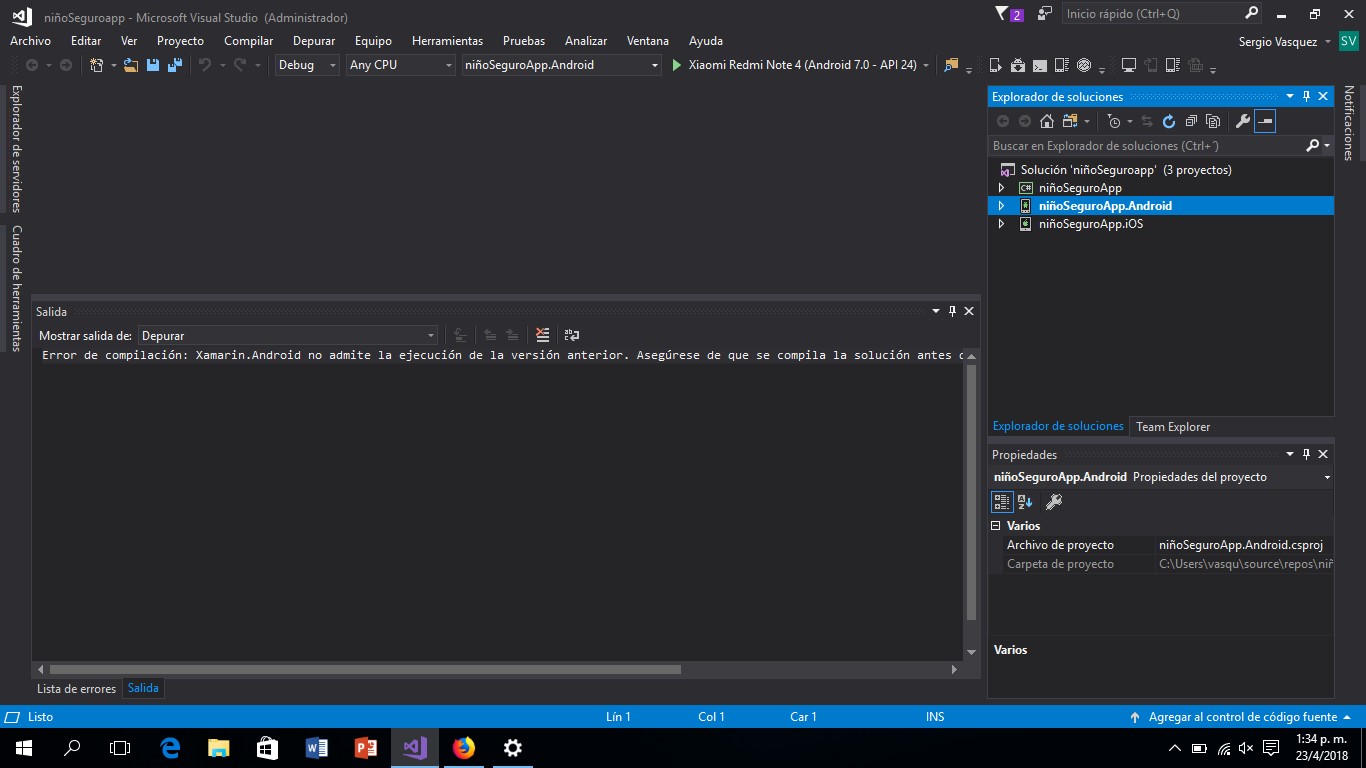Click Collapse All icon in Explorador de soluciones
This screenshot has height=768, width=1366.
point(1191,121)
